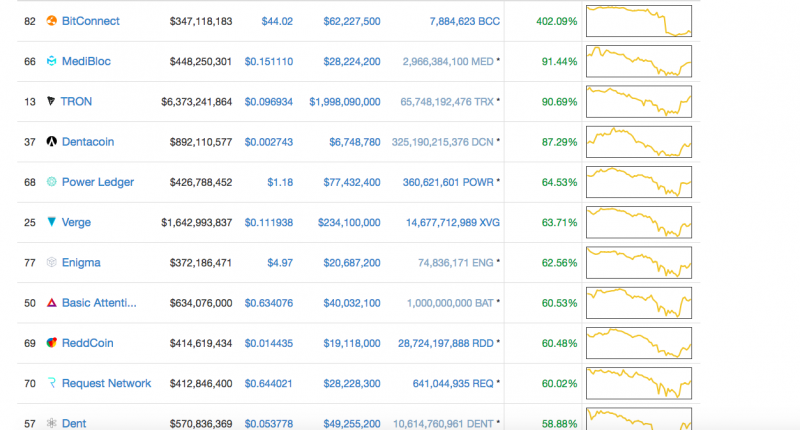Open the ReddCoin 7-day price chart
800x430 pixels.
pyautogui.click(x=639, y=343)
